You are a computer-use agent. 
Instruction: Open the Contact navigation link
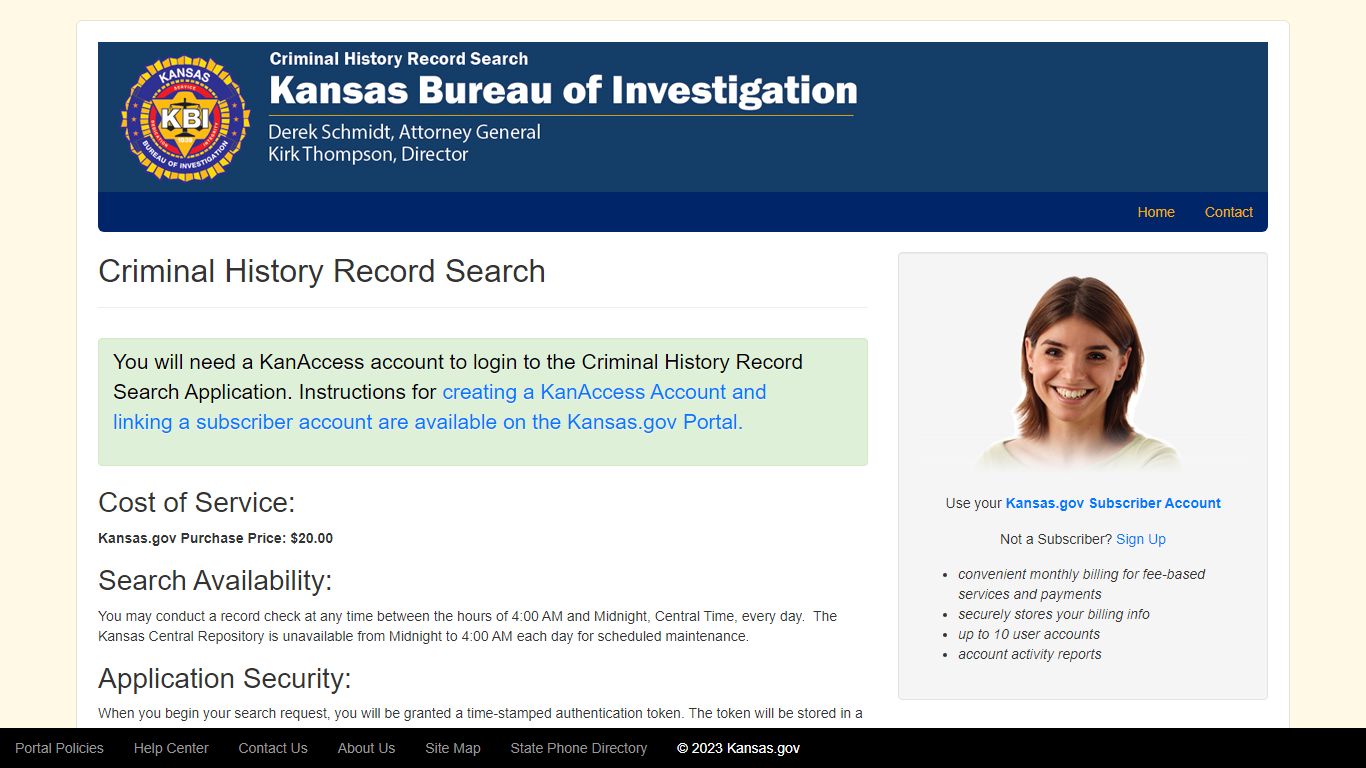(x=1228, y=212)
